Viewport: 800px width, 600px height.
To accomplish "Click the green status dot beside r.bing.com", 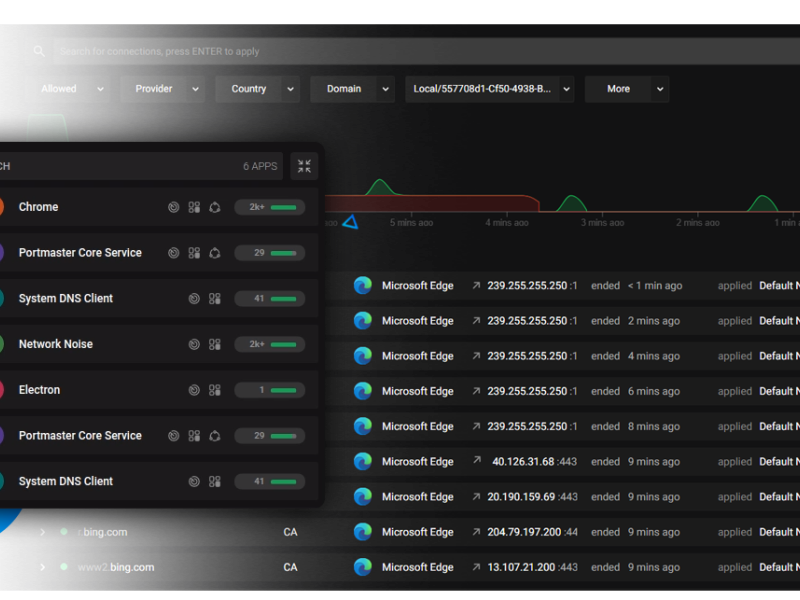I will point(64,532).
